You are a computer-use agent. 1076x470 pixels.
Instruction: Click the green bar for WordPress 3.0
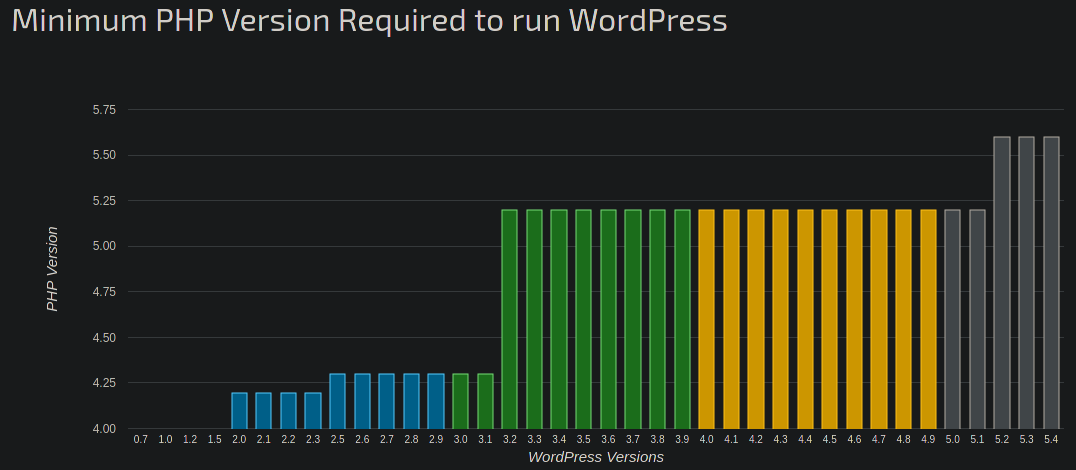[460, 401]
